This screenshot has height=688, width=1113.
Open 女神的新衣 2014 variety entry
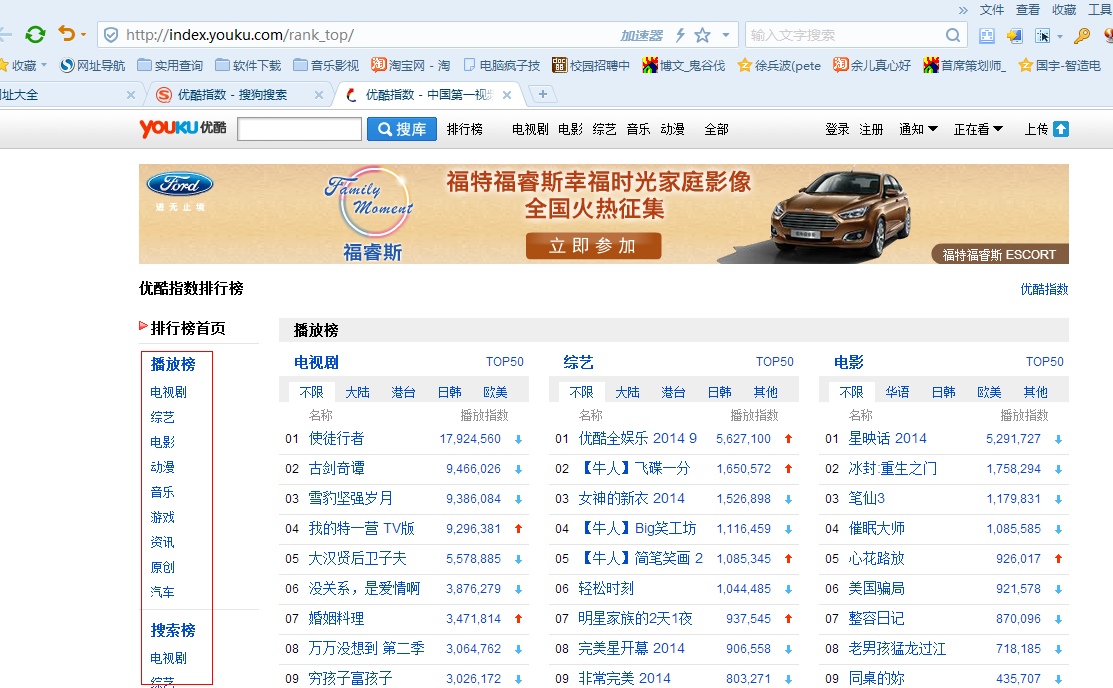(x=631, y=498)
